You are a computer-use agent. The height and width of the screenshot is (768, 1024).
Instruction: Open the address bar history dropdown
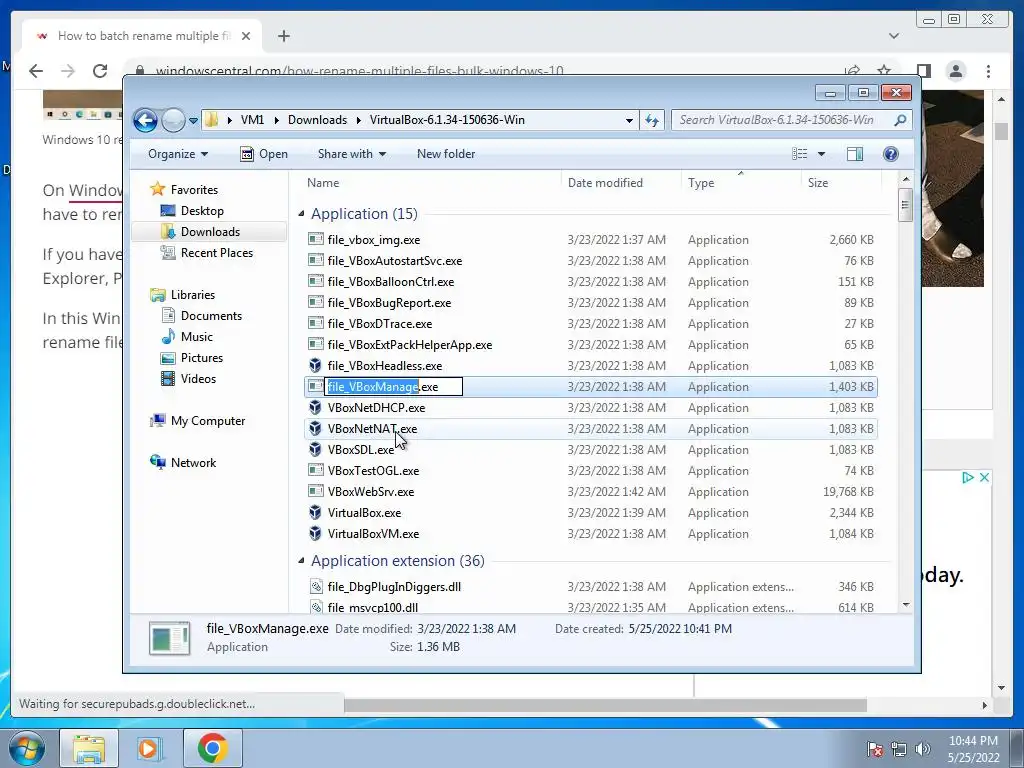click(629, 121)
